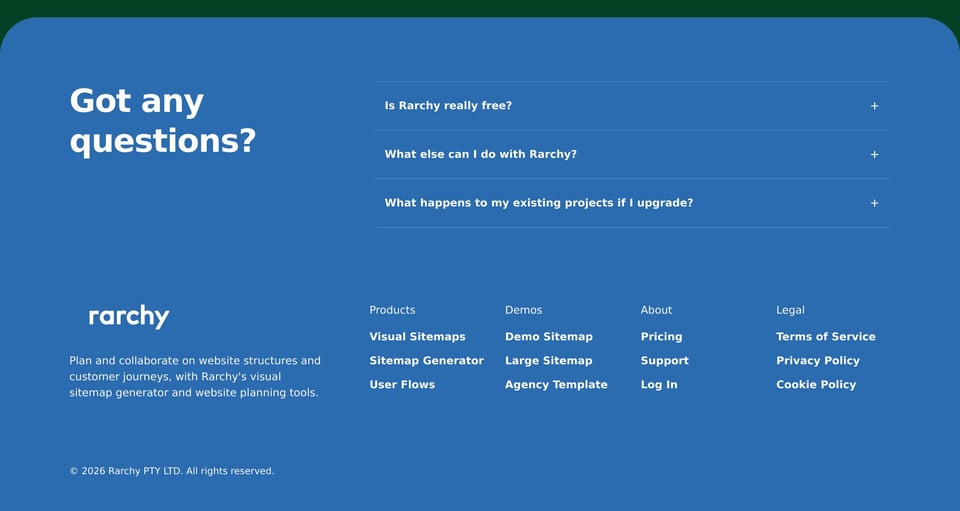Open "What else can I do with Rarchy?" question

click(x=632, y=154)
